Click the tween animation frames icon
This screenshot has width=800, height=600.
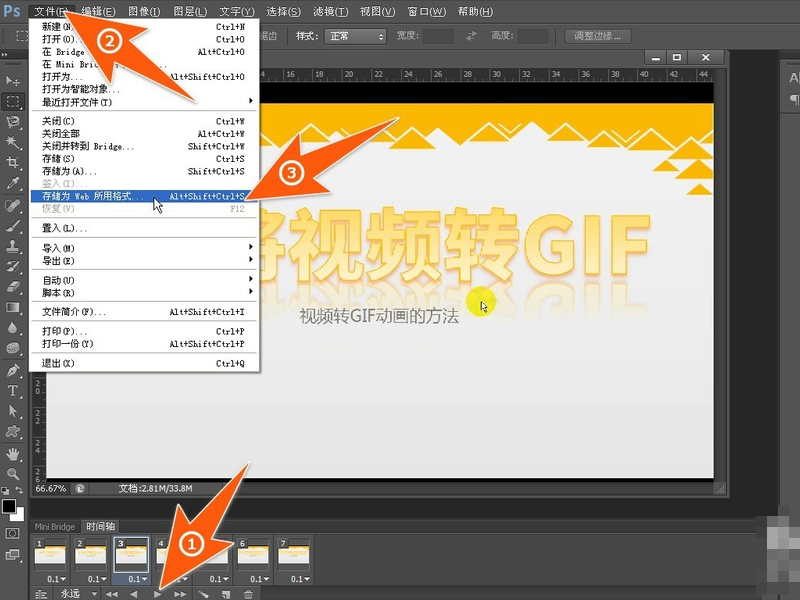[x=203, y=594]
